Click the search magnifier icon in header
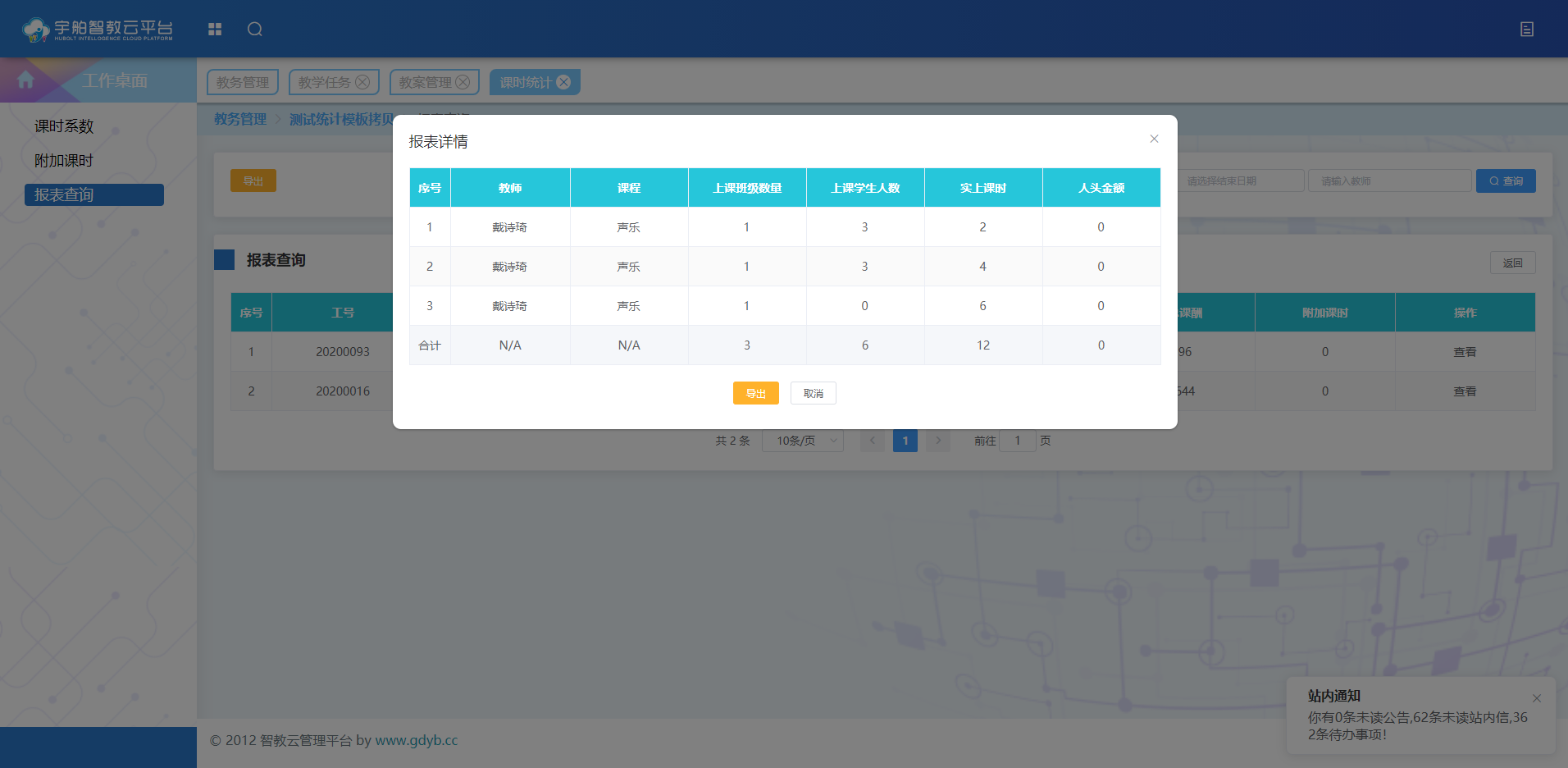The image size is (1568, 768). [x=255, y=30]
